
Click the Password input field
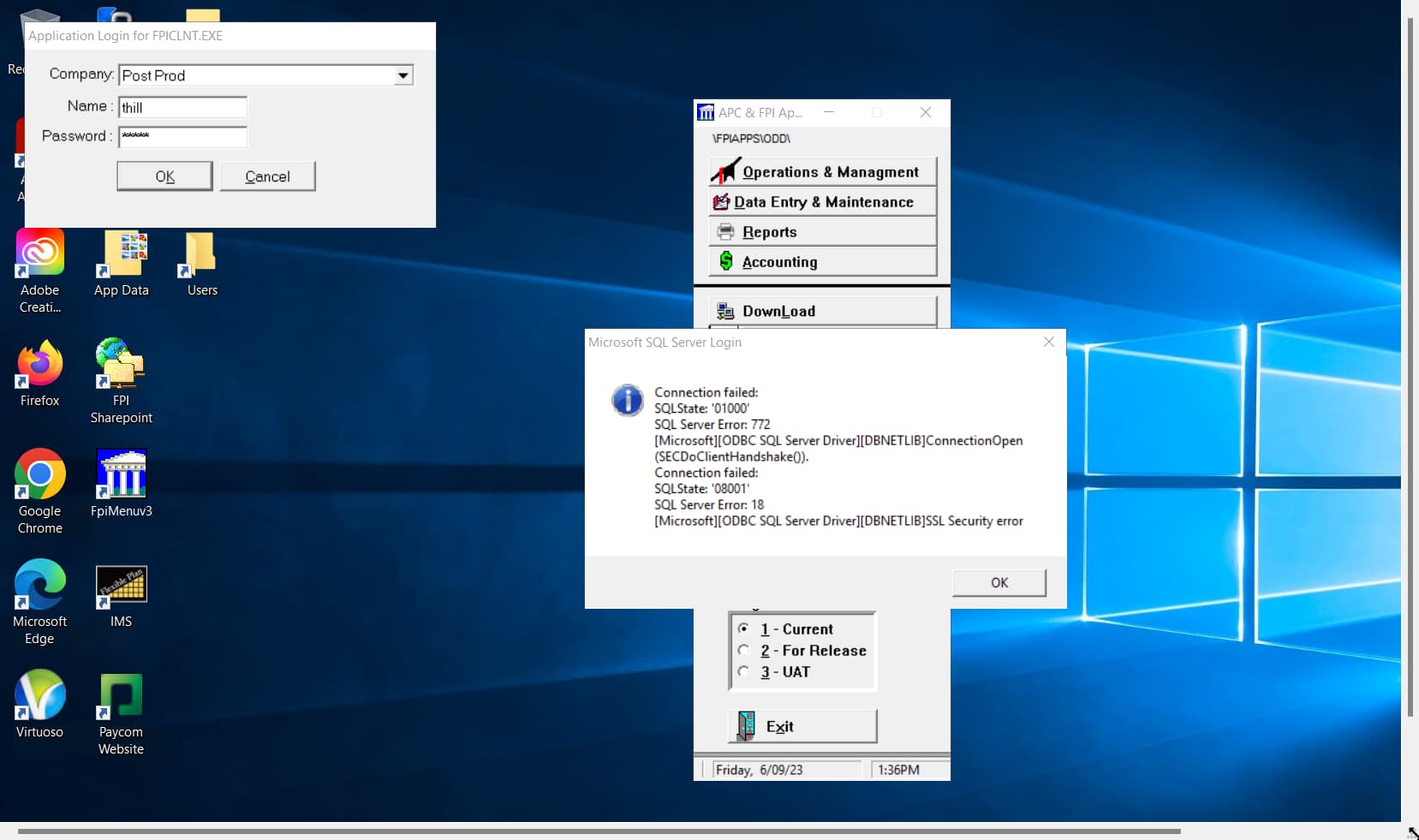182,137
